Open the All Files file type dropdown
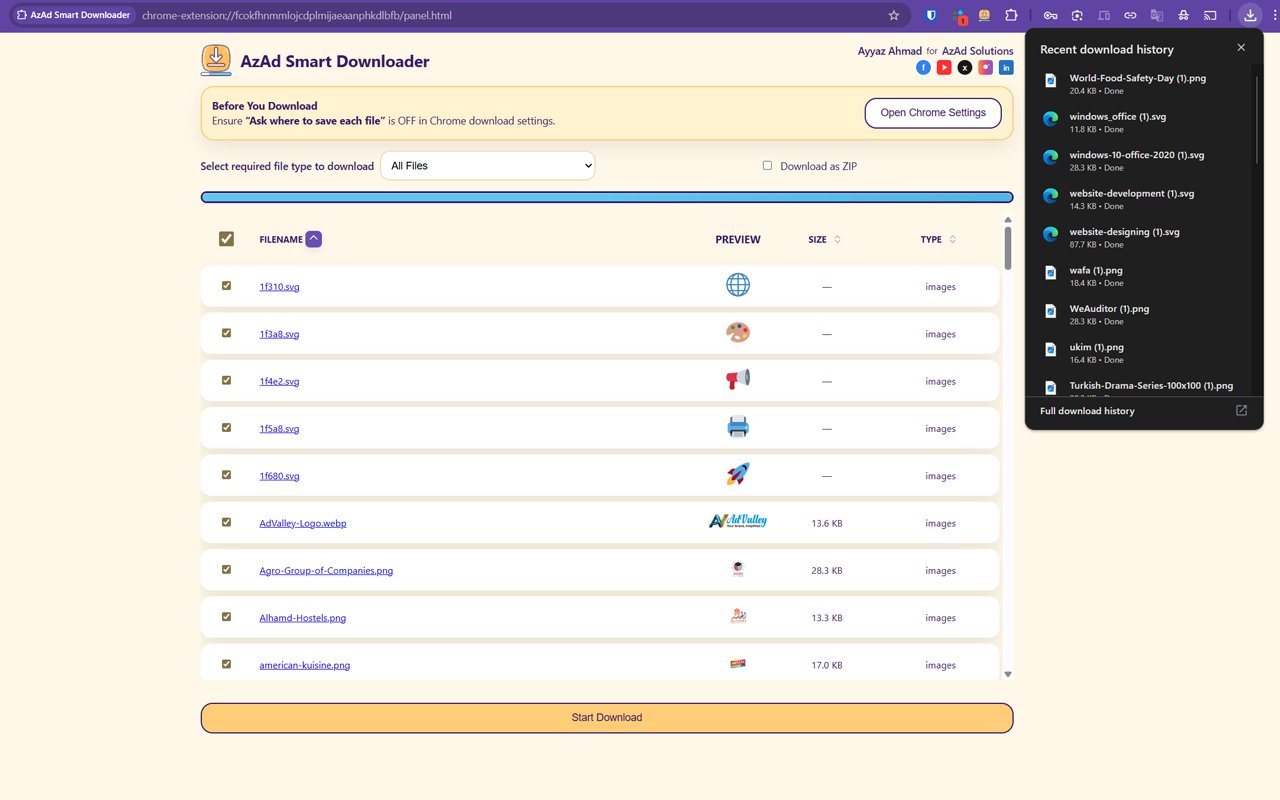 coord(487,165)
